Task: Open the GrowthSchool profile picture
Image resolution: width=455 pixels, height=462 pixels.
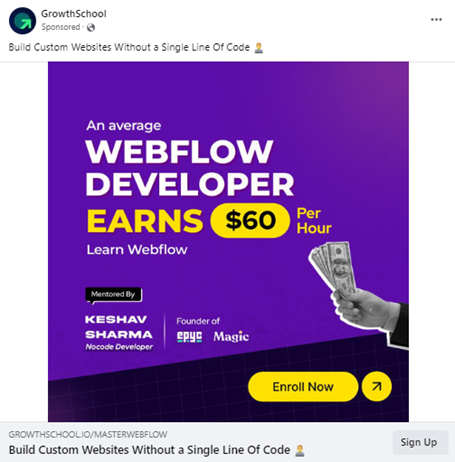Action: click(22, 21)
